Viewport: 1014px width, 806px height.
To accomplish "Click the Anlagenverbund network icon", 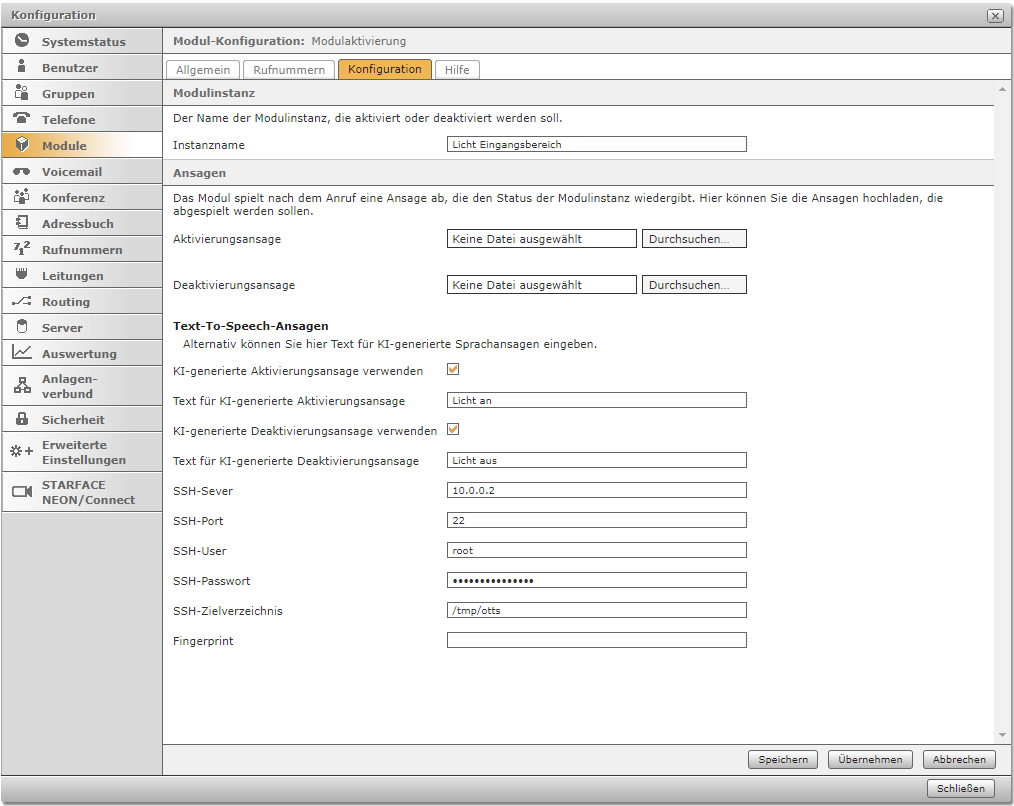I will tap(22, 386).
